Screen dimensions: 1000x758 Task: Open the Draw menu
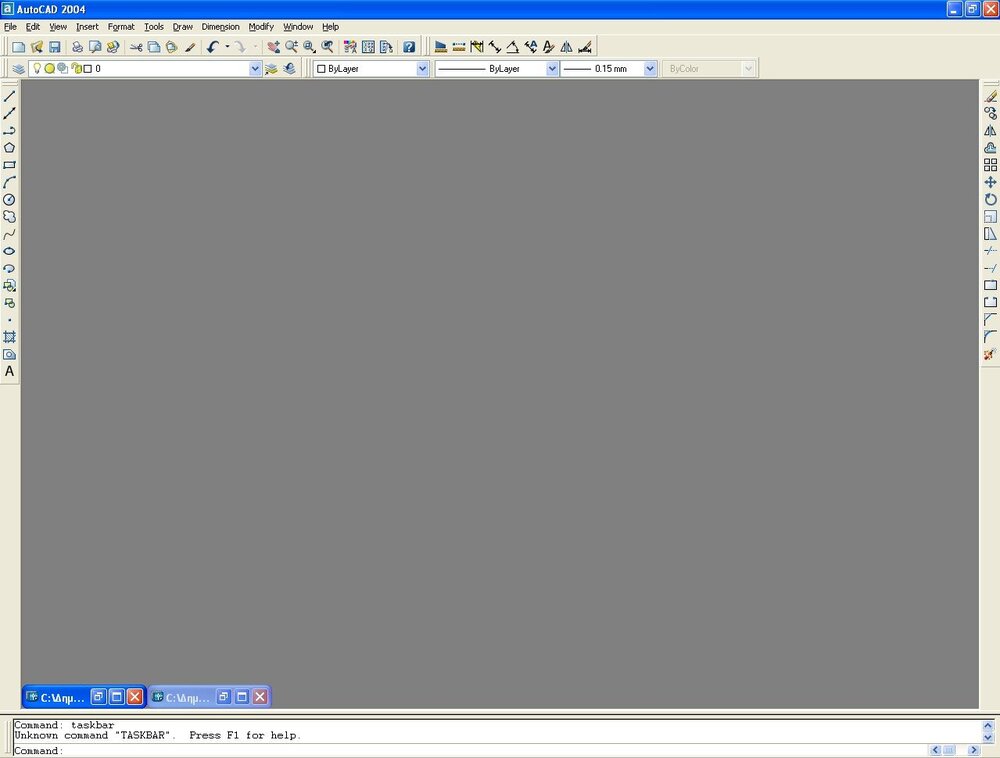tap(182, 27)
